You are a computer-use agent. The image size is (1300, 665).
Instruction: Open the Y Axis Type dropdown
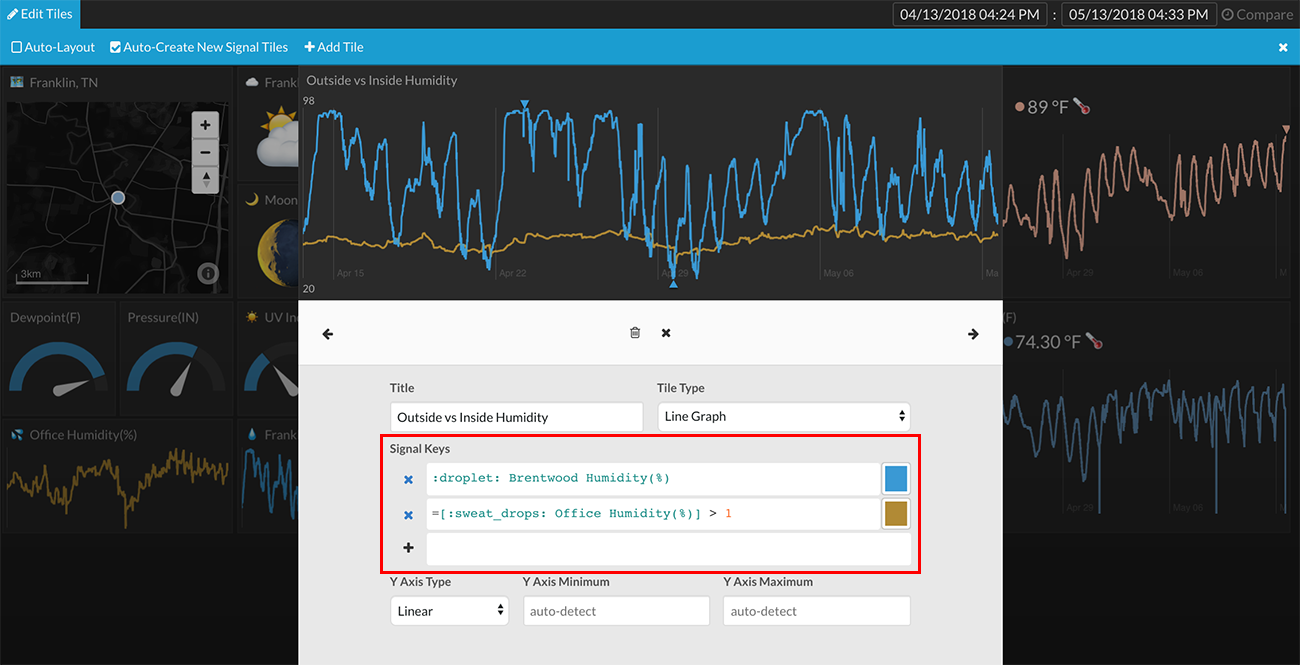[449, 611]
